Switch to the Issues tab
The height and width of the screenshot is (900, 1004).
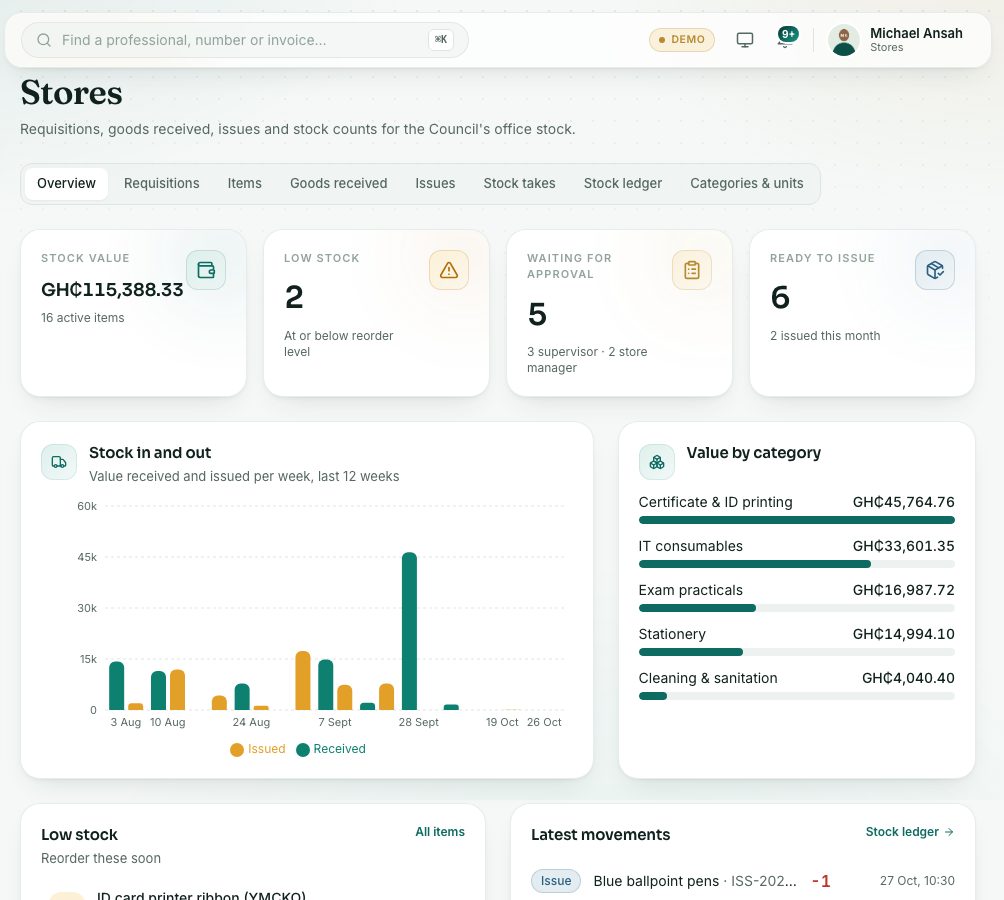[x=435, y=184]
